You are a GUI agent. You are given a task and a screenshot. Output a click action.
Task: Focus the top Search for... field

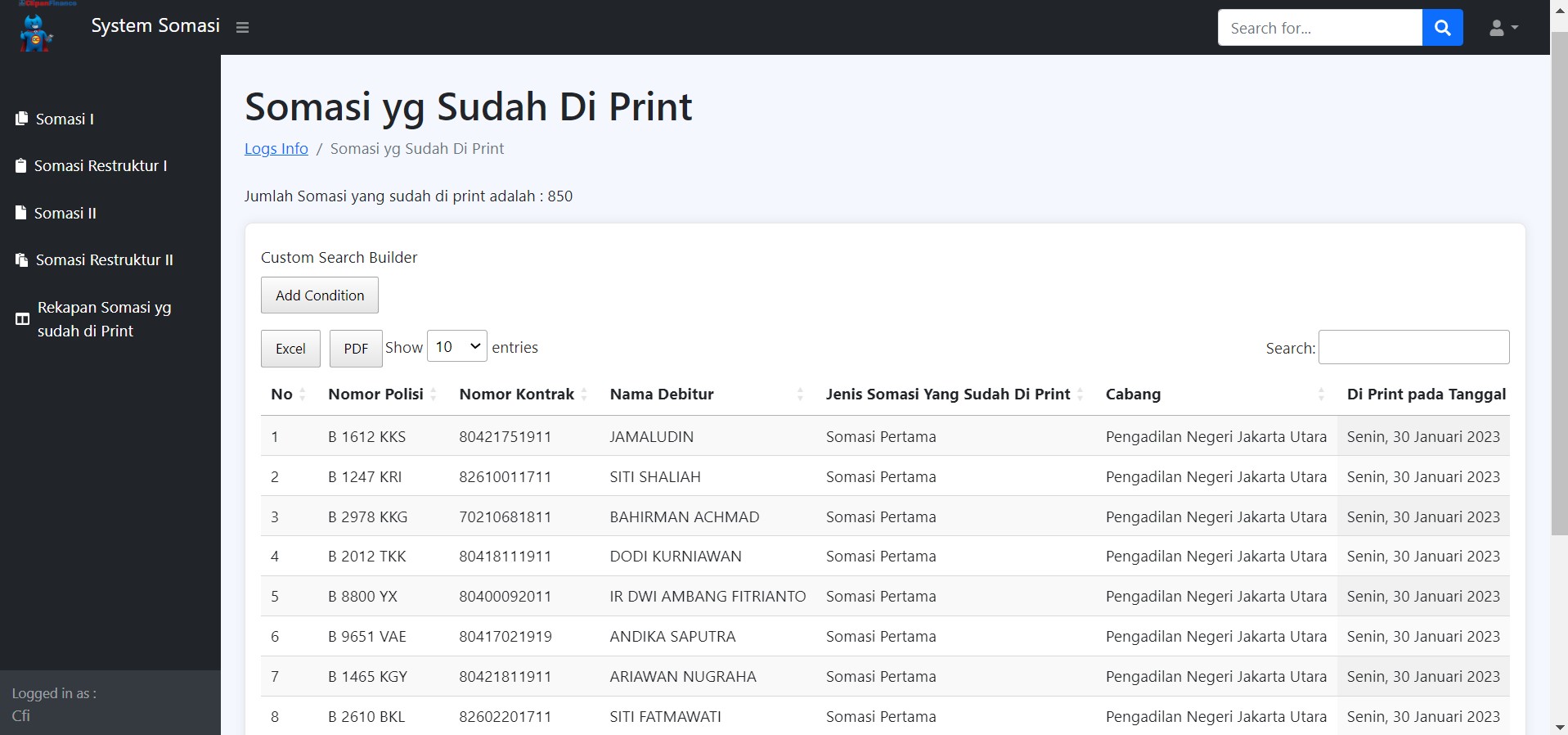click(x=1320, y=28)
